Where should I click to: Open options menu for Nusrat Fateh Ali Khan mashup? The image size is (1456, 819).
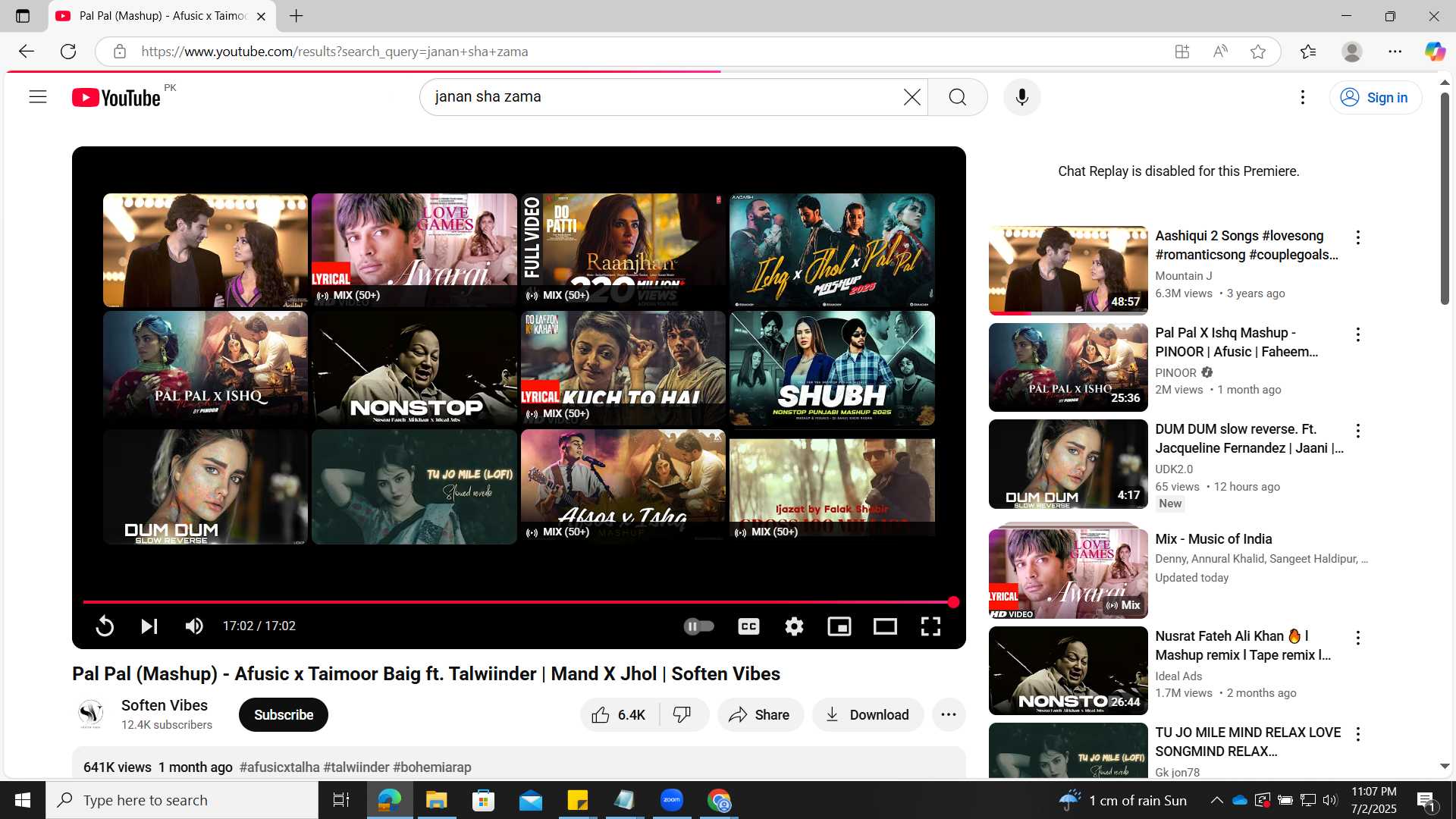coord(1357,638)
